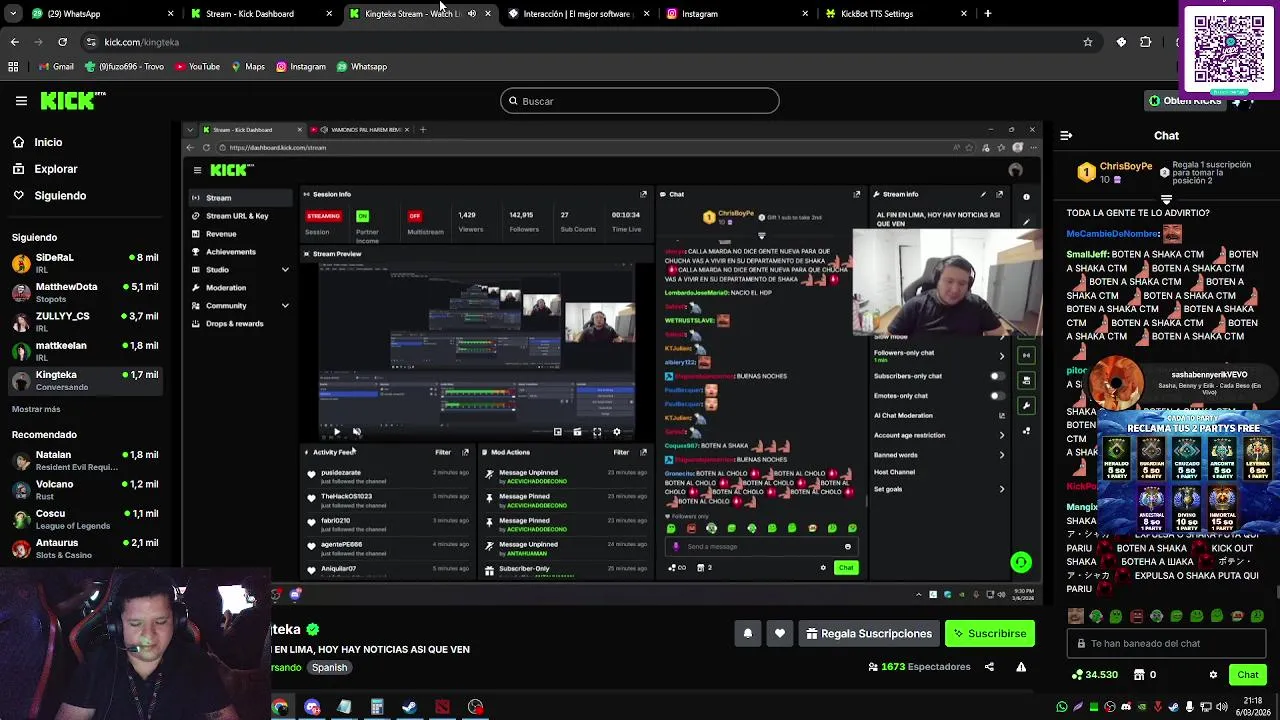
Task: Open recommended channel Natalan
Action: pyautogui.click(x=85, y=460)
